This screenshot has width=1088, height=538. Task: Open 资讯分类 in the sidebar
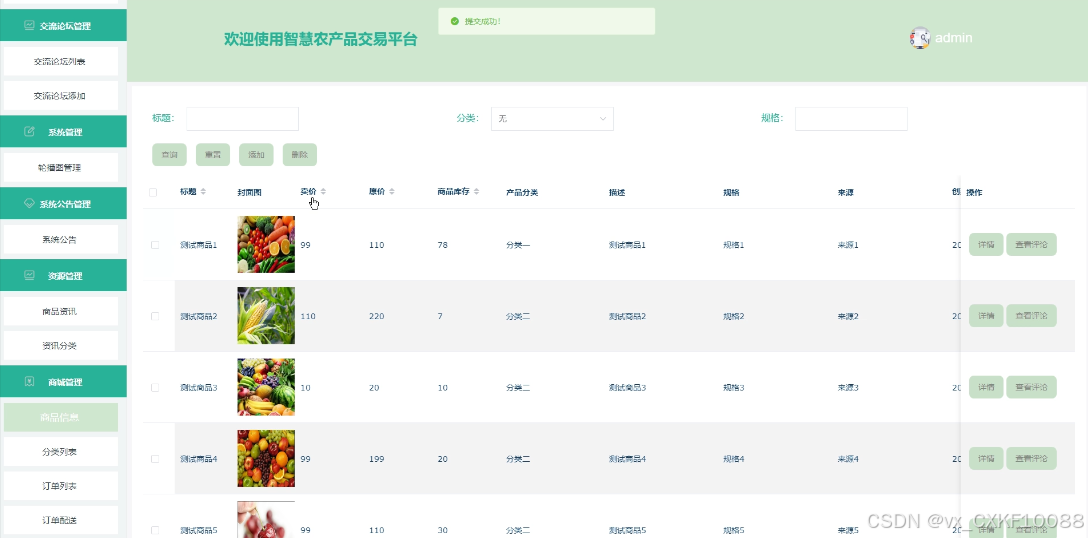(61, 346)
